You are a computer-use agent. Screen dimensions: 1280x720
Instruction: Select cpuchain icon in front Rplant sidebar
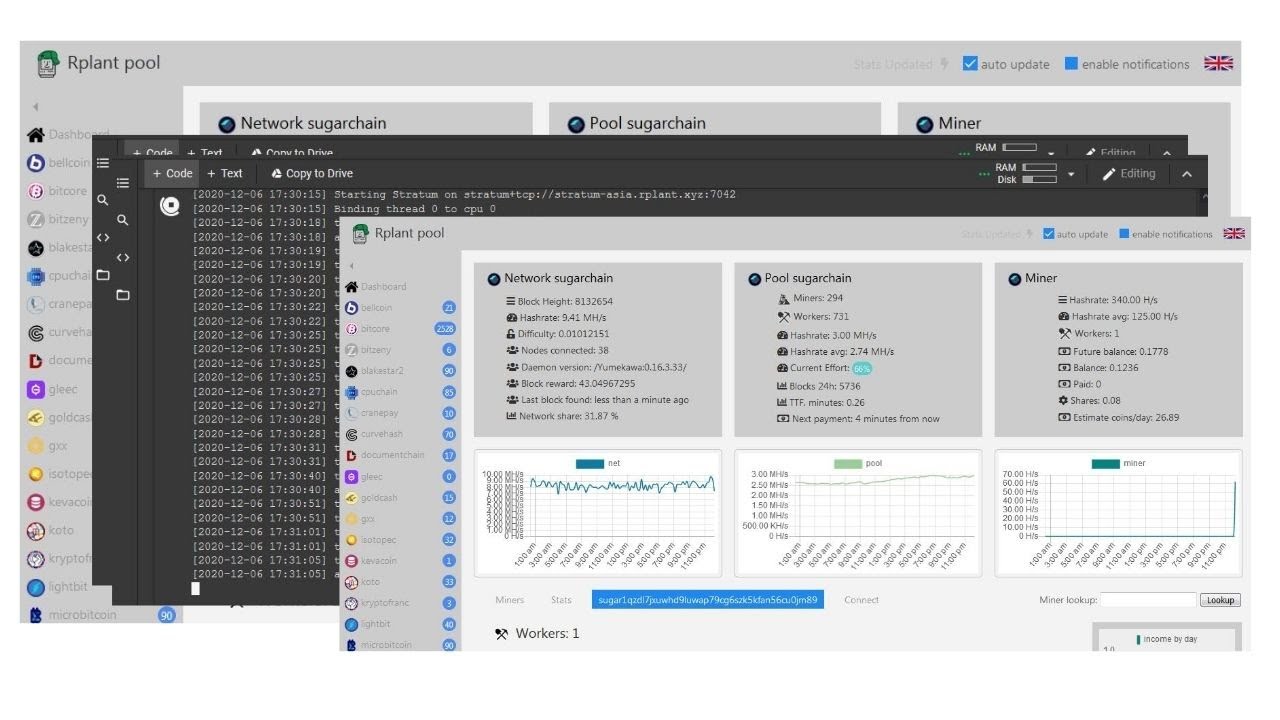[x=351, y=392]
